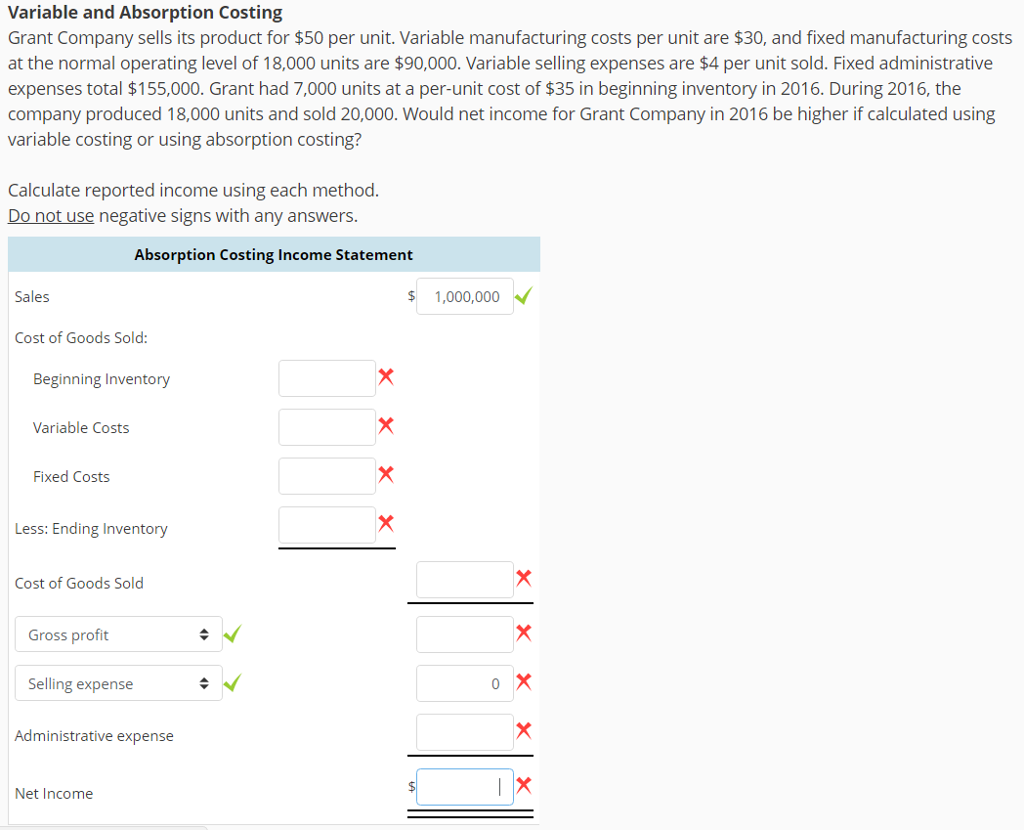Open the Selling expense dropdown
This screenshot has height=830, width=1024.
119,683
